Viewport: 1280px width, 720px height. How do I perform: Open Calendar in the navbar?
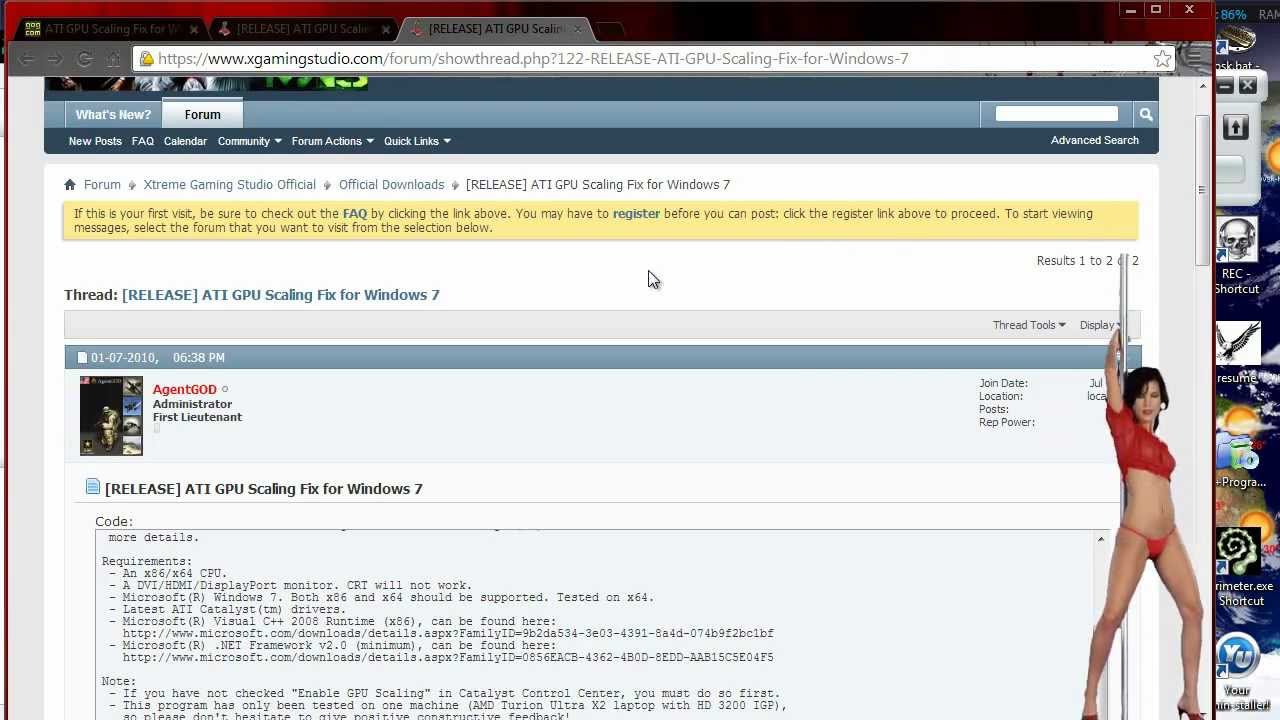coord(185,141)
